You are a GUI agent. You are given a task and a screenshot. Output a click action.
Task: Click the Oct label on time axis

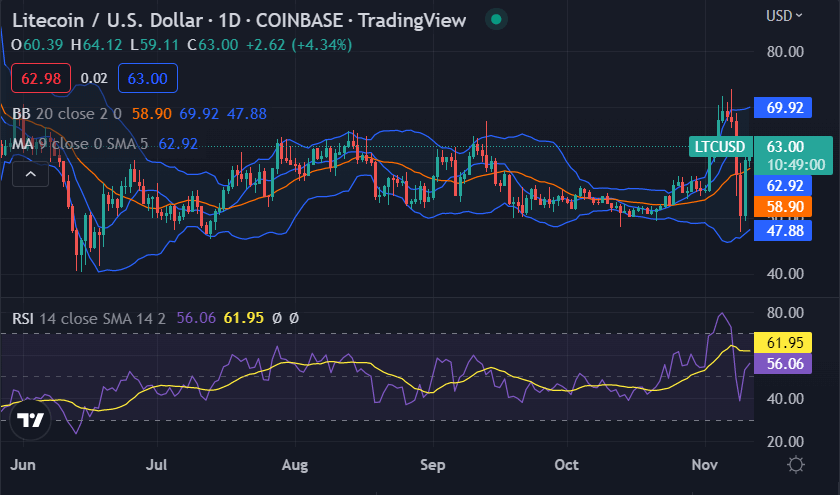567,464
